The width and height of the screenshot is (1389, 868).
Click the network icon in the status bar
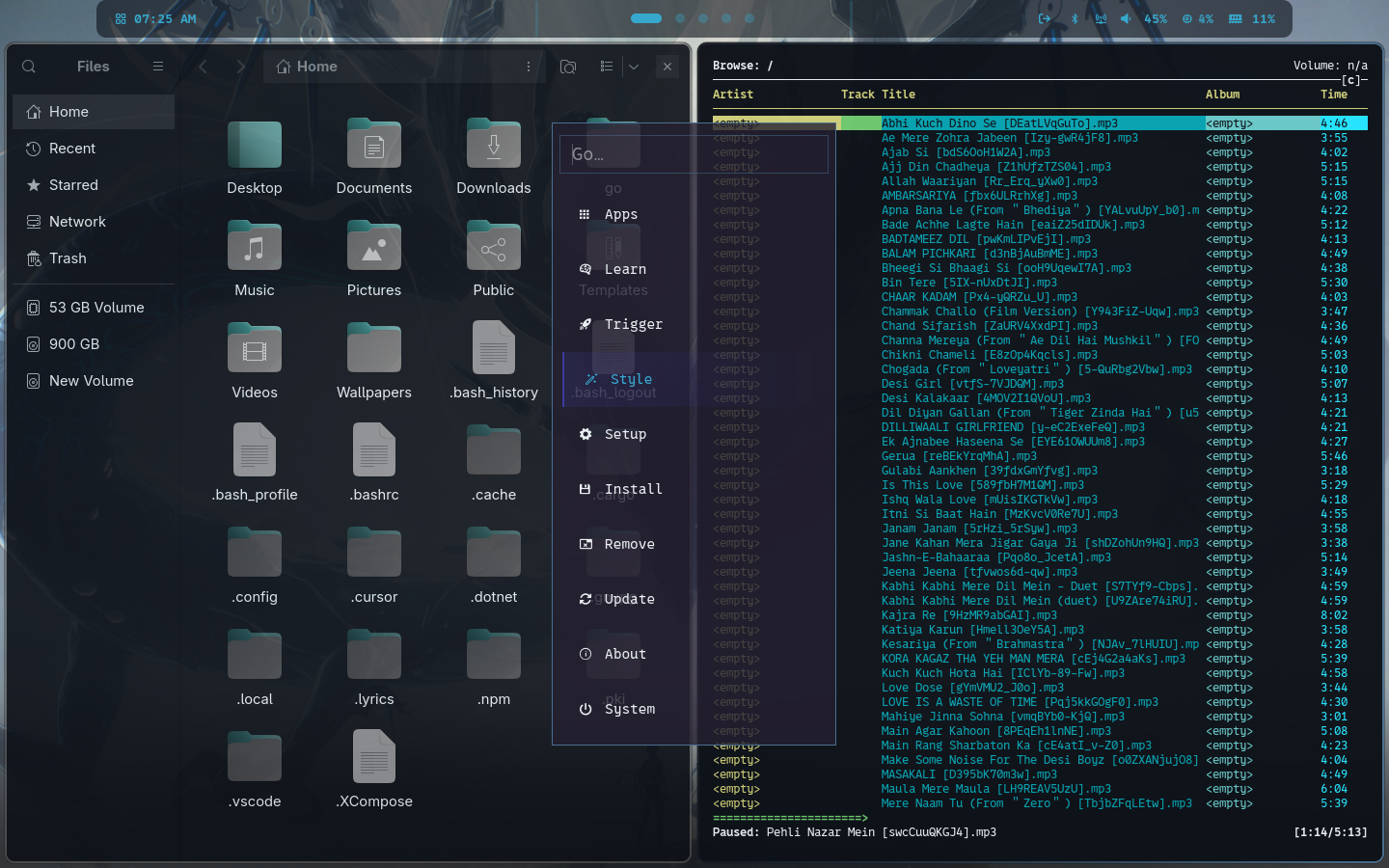(x=1101, y=17)
